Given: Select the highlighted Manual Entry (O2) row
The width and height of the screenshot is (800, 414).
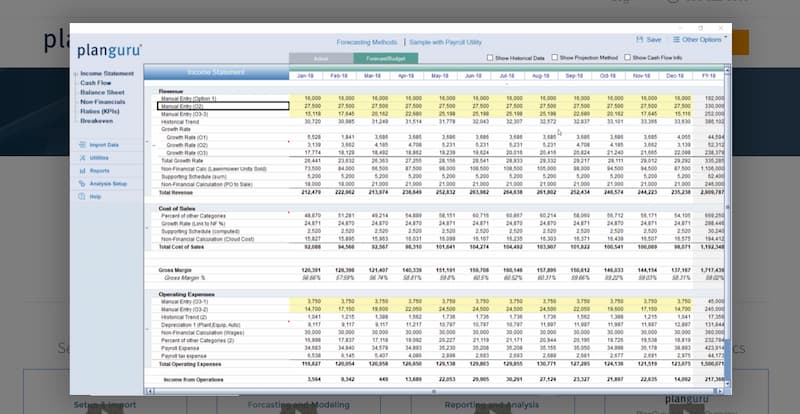Looking at the screenshot, I should [223, 106].
